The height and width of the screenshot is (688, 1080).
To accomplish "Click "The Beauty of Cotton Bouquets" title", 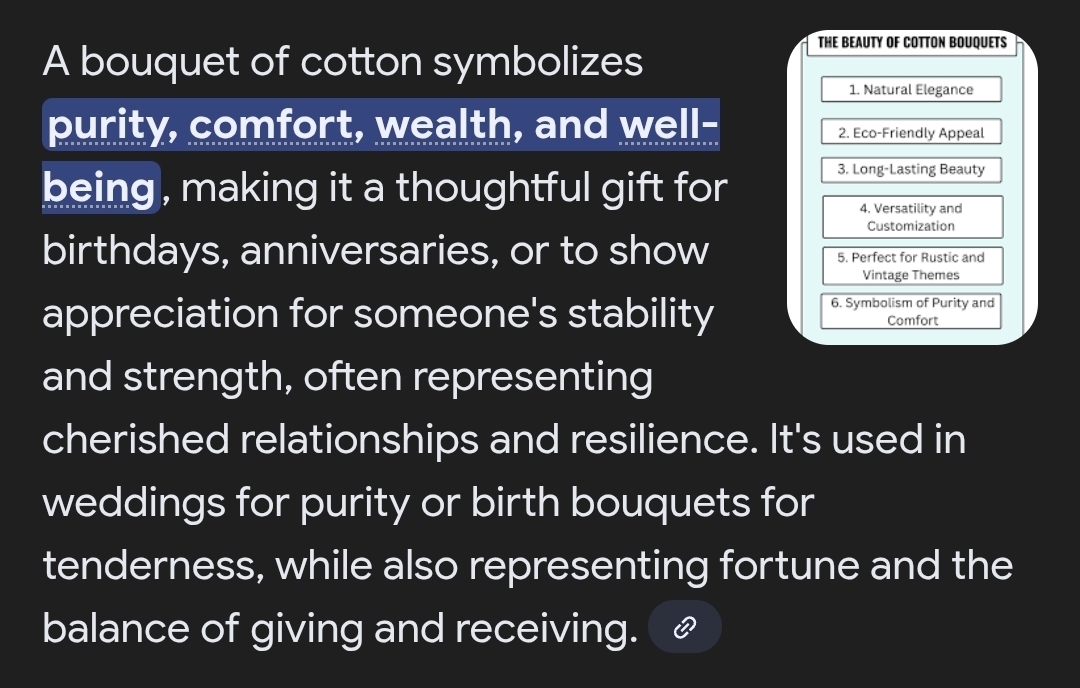I will 912,43.
